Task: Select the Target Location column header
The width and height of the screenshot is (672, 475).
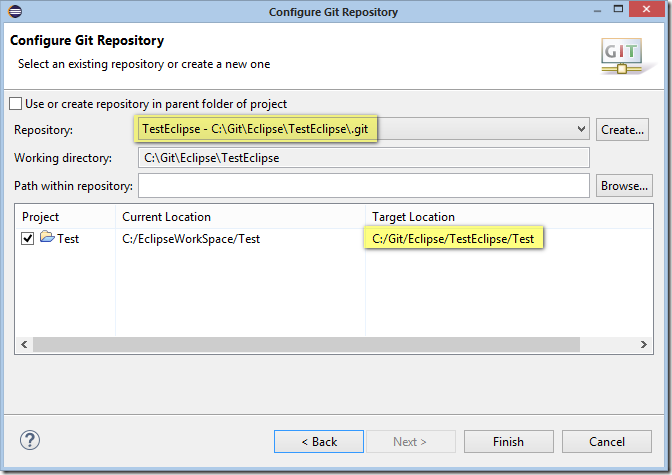Action: pyautogui.click(x=509, y=217)
